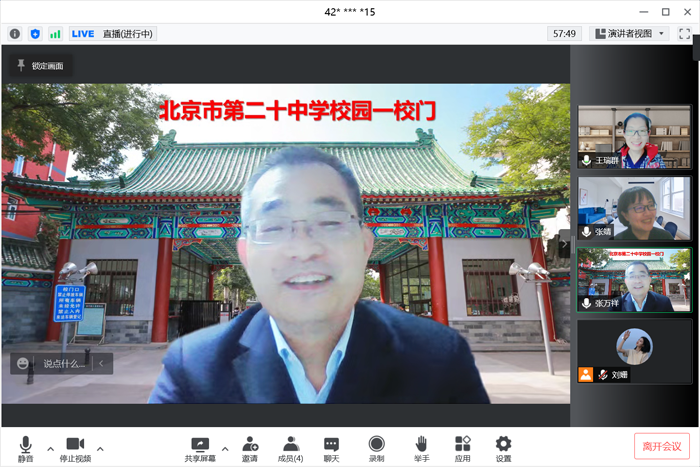This screenshot has height=467, width=700.
Task: Click 锁定画面 pin button
Action: pyautogui.click(x=41, y=66)
